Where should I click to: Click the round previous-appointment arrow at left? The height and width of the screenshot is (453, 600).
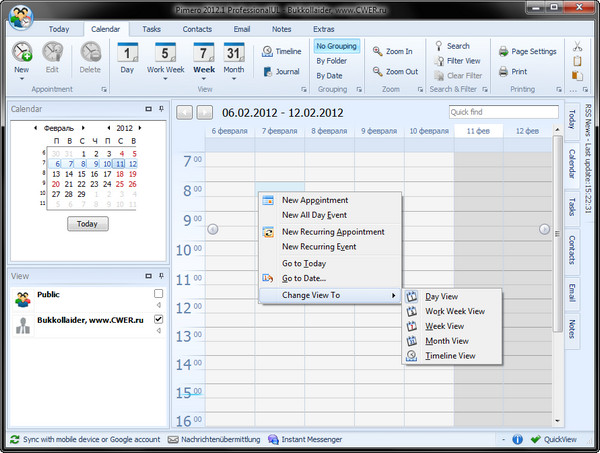213,229
